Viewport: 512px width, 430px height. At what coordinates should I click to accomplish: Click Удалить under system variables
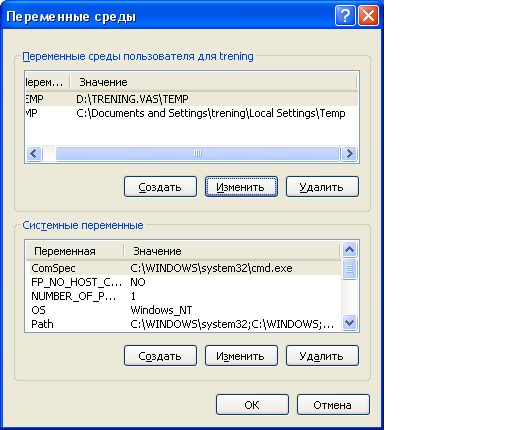coord(322,356)
